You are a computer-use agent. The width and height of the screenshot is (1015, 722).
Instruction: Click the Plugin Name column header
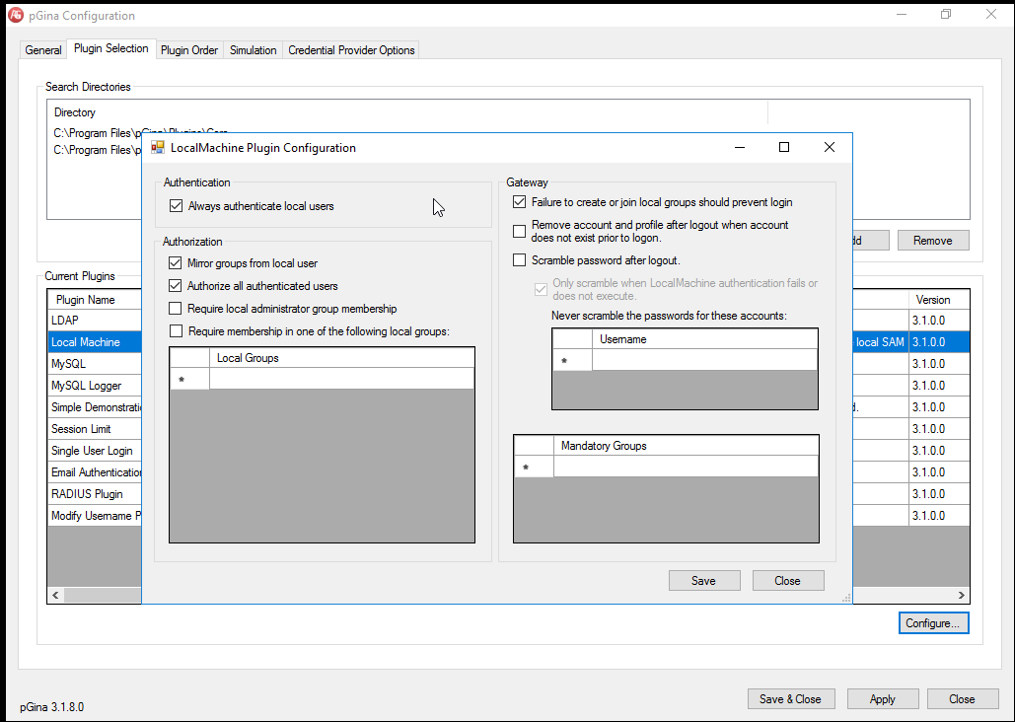pyautogui.click(x=95, y=300)
